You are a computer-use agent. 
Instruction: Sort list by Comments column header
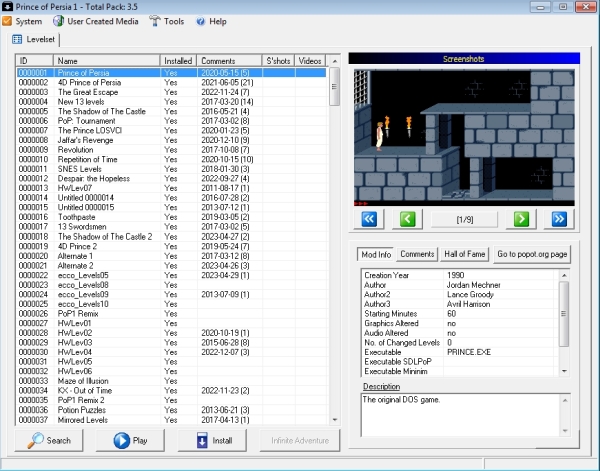click(229, 61)
